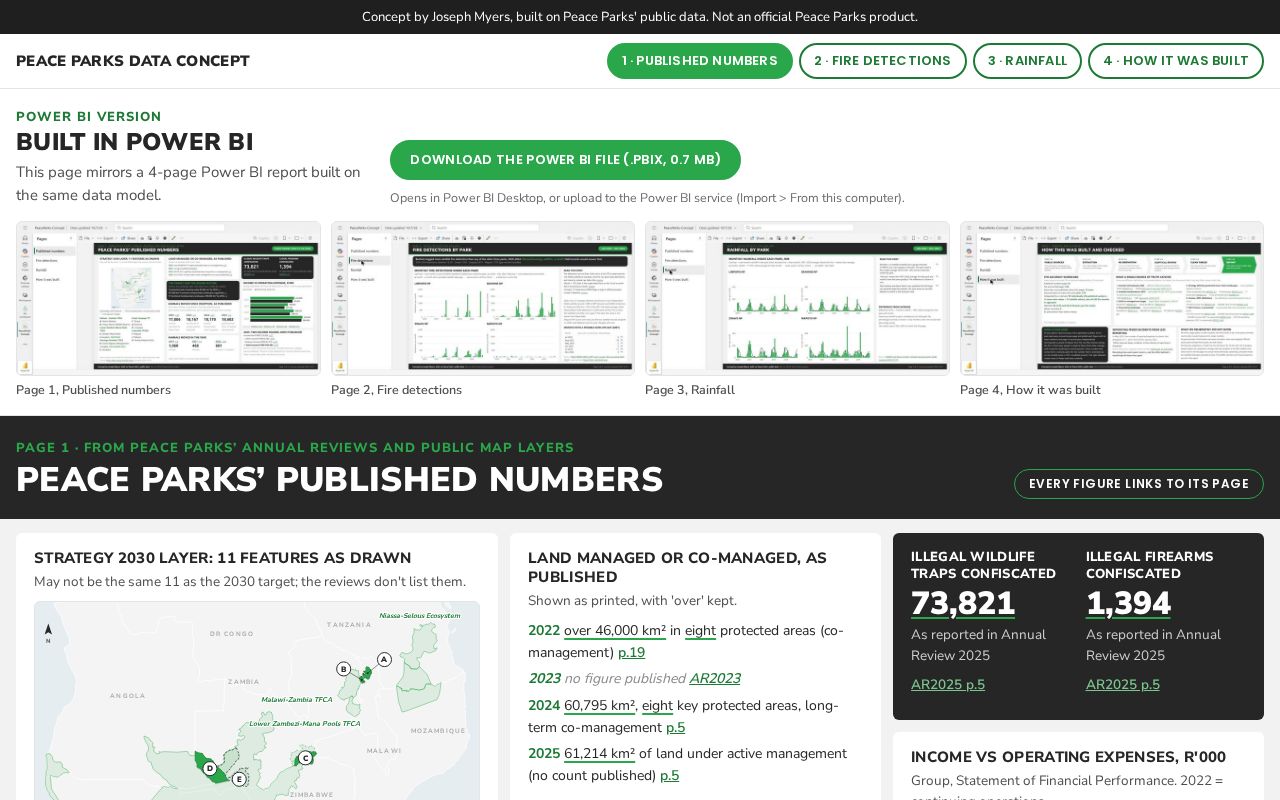Click the 'Peace Parks Data Concept' site title
Viewport: 1280px width, 800px height.
133,61
